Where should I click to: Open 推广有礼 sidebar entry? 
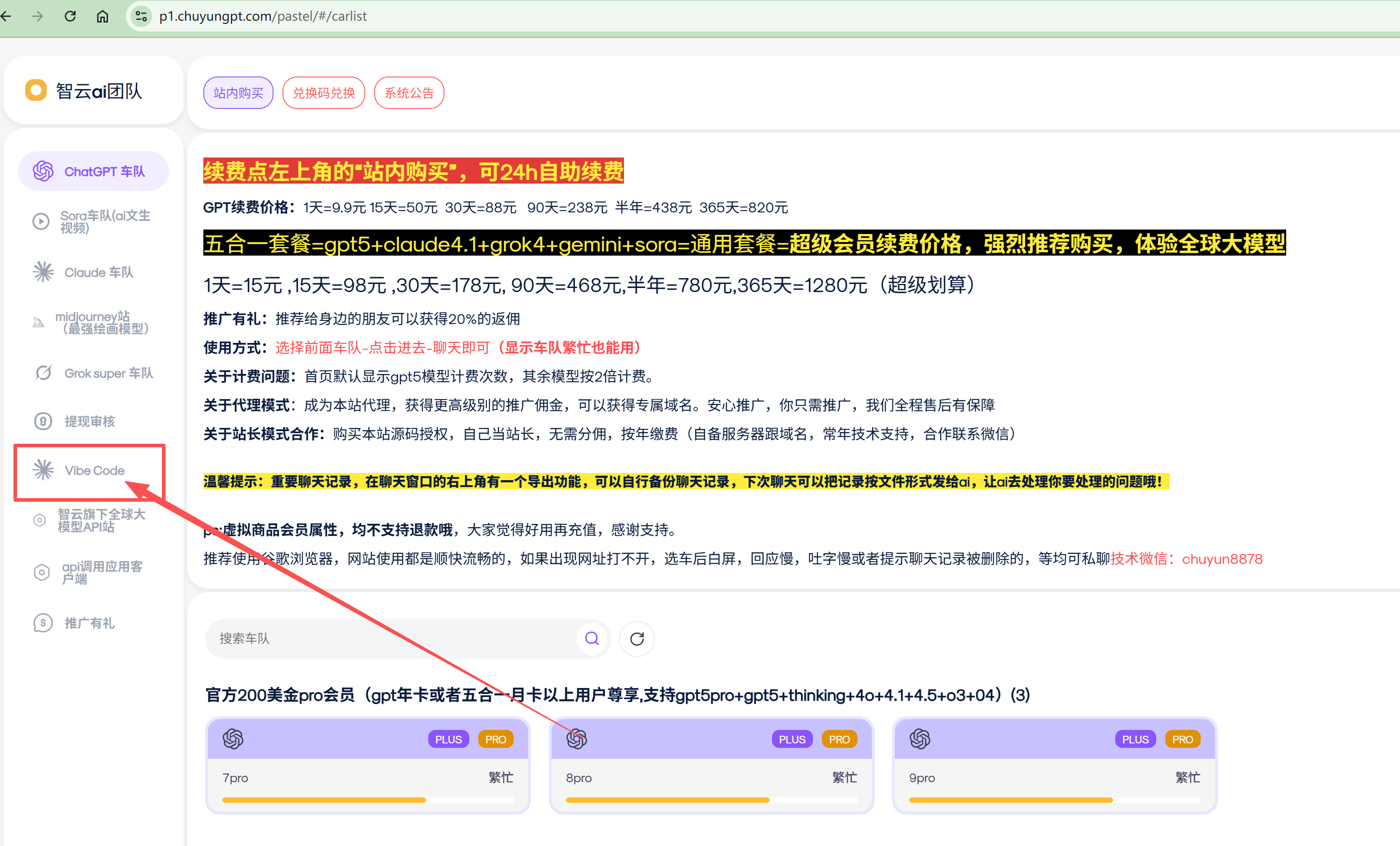pyautogui.click(x=89, y=623)
